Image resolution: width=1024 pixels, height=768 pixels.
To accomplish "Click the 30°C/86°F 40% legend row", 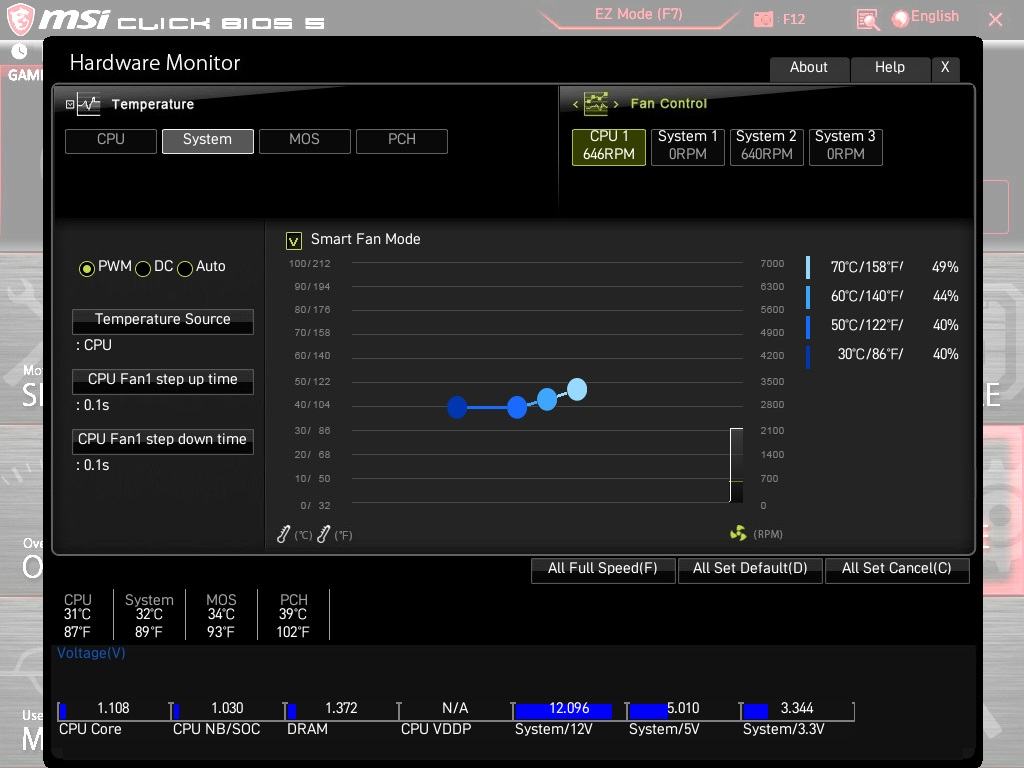I will click(882, 355).
